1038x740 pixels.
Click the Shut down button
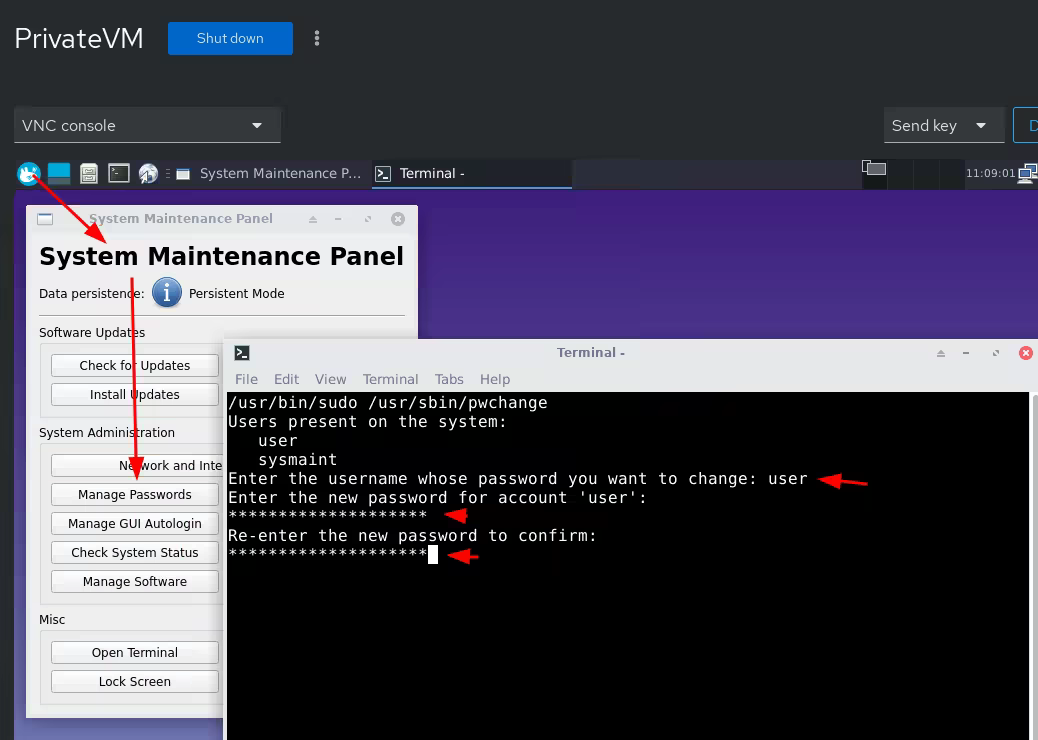point(230,38)
